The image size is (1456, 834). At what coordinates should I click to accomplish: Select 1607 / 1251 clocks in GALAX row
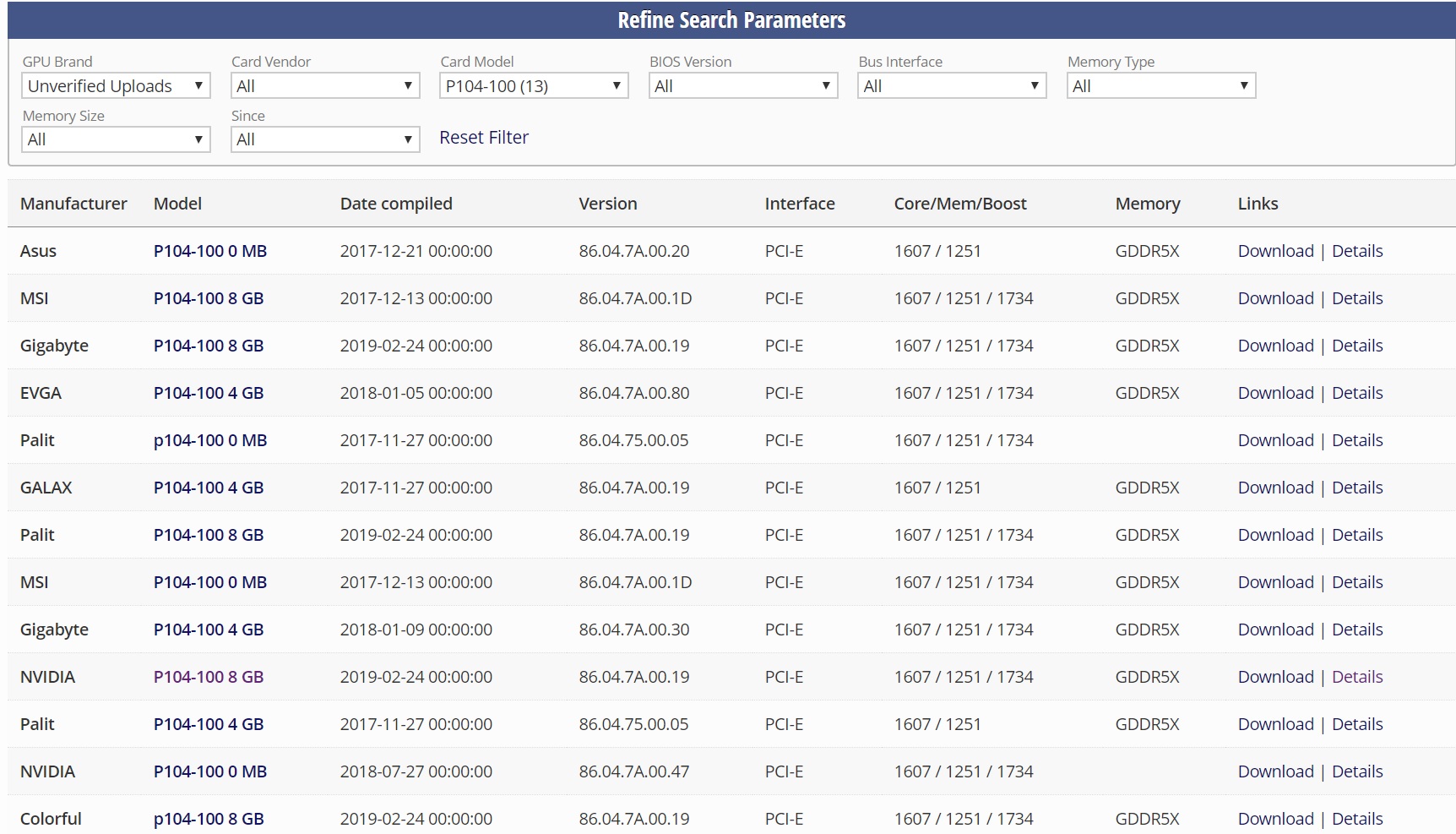[937, 488]
